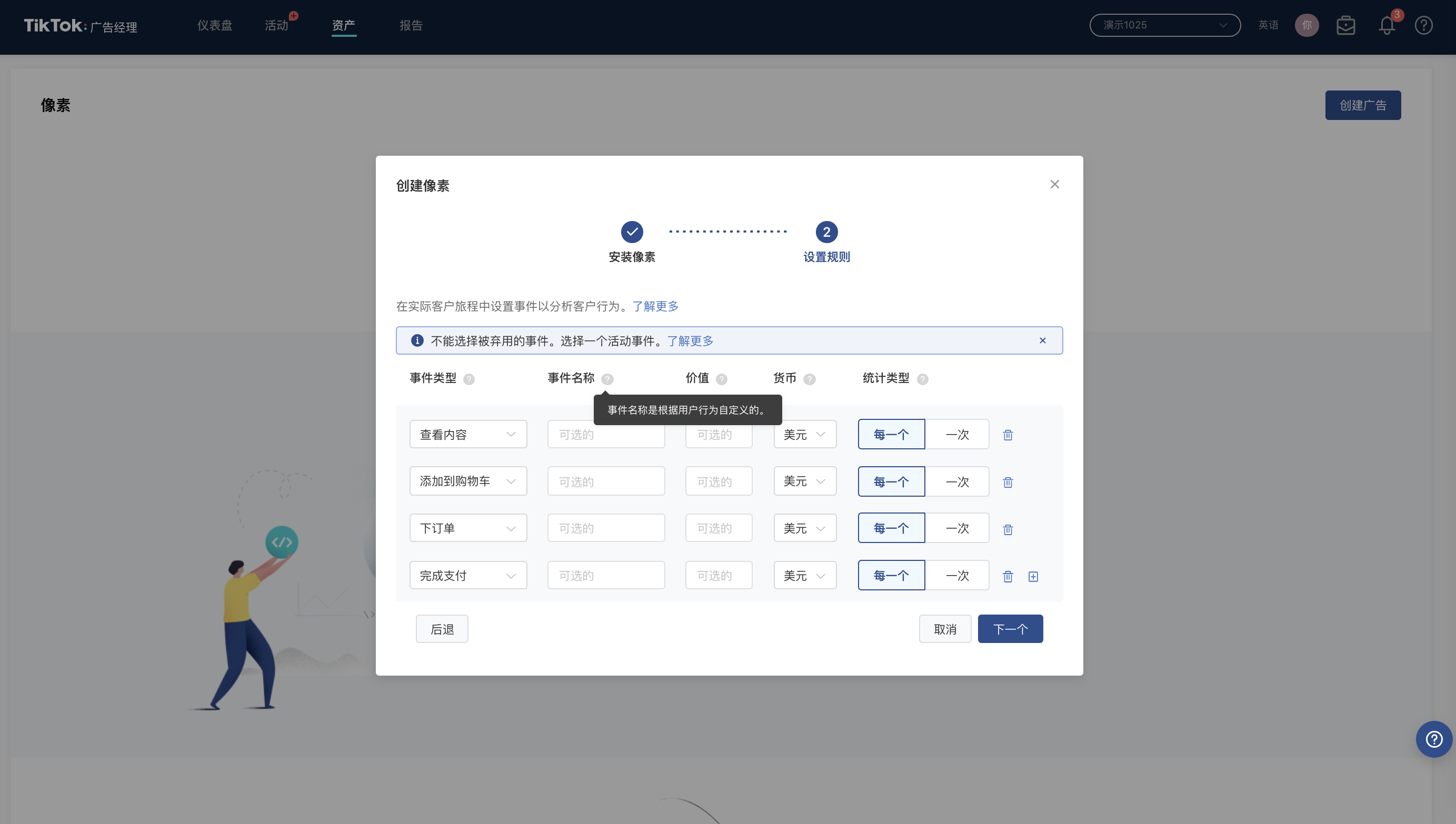Expand the 查看内容 event type dropdown

467,435
